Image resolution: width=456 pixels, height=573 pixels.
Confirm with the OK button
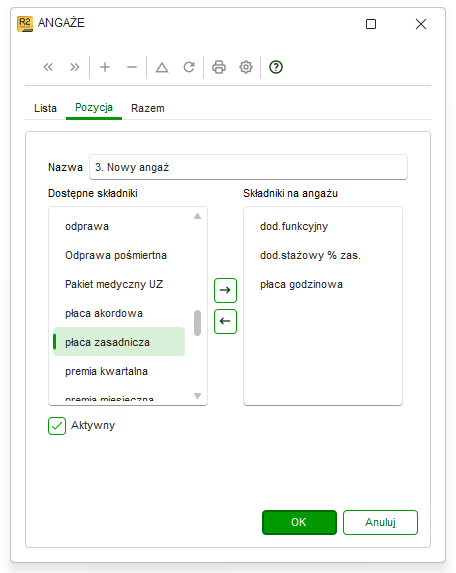[x=299, y=522]
